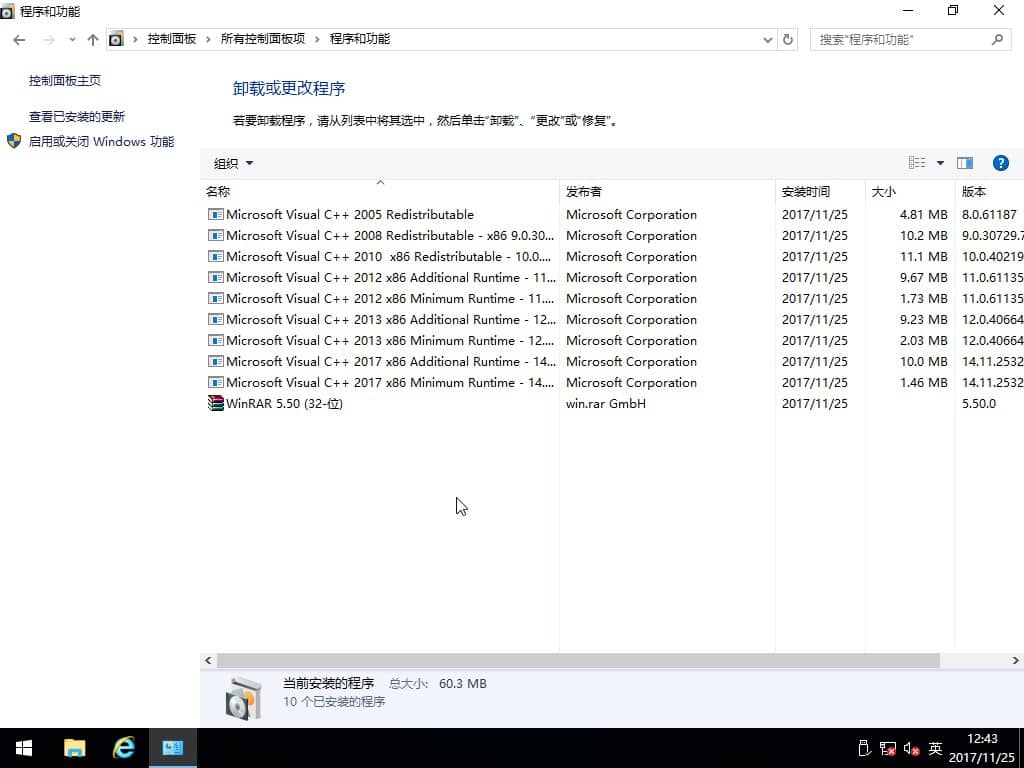This screenshot has width=1024, height=768.
Task: Go up one folder level arrow
Action: click(93, 40)
